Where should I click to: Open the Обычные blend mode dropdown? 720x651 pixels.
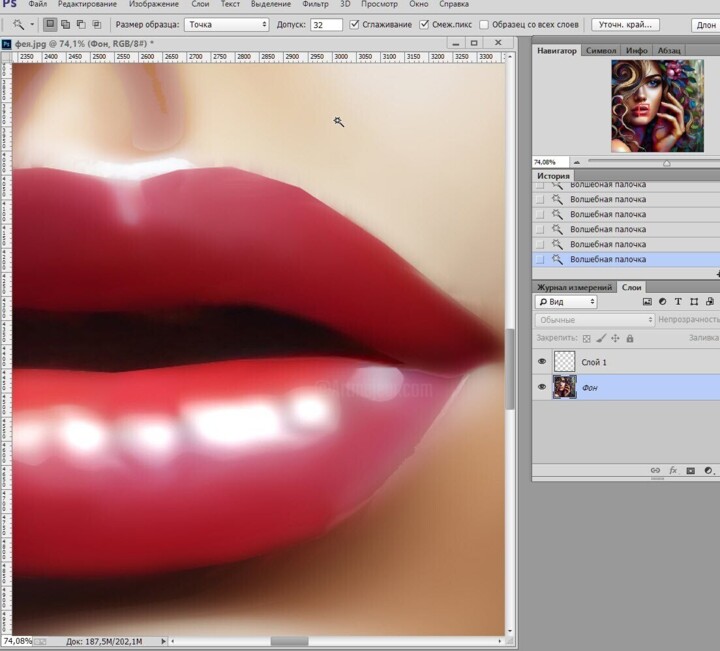(595, 320)
